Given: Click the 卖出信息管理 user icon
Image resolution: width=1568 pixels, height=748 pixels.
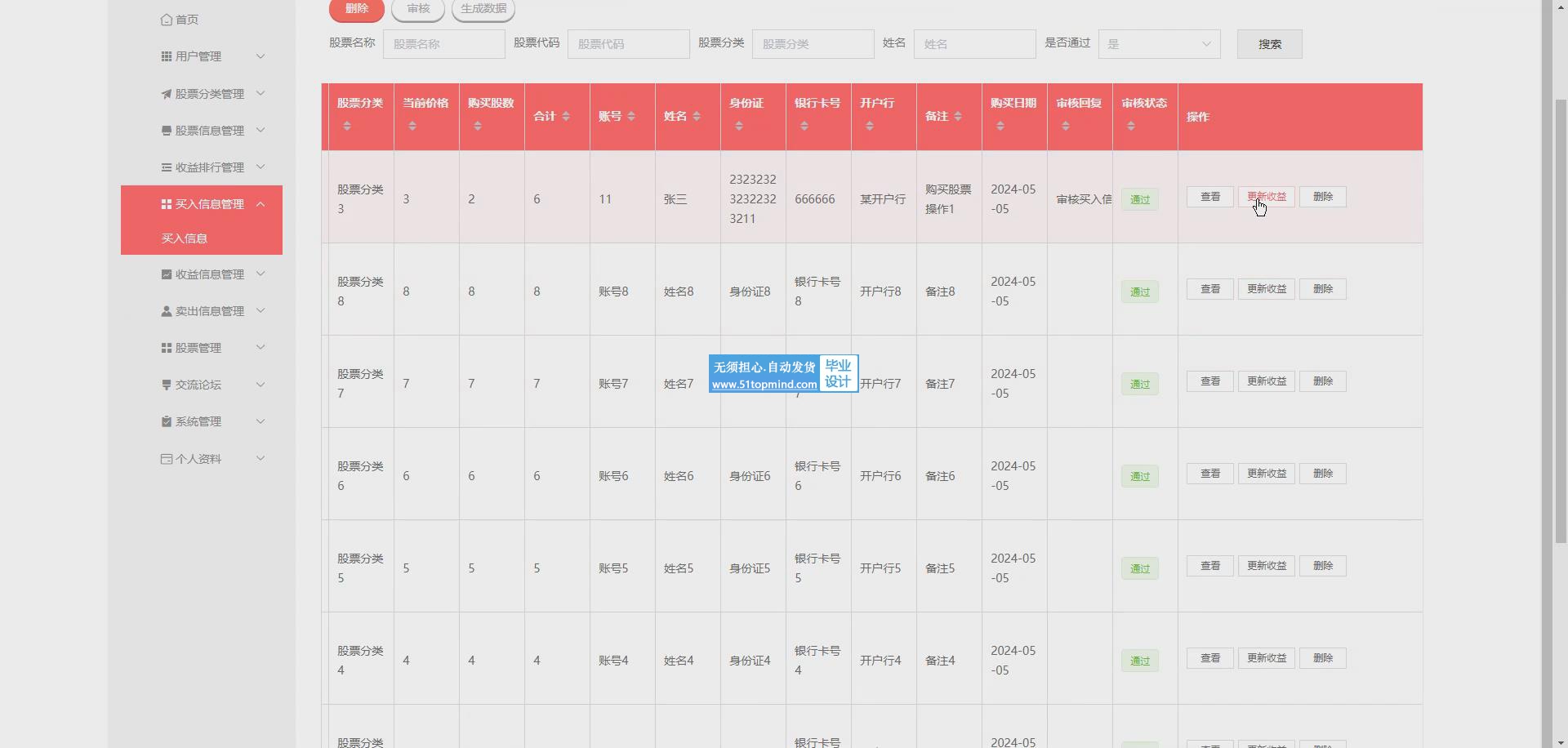Looking at the screenshot, I should (x=167, y=311).
